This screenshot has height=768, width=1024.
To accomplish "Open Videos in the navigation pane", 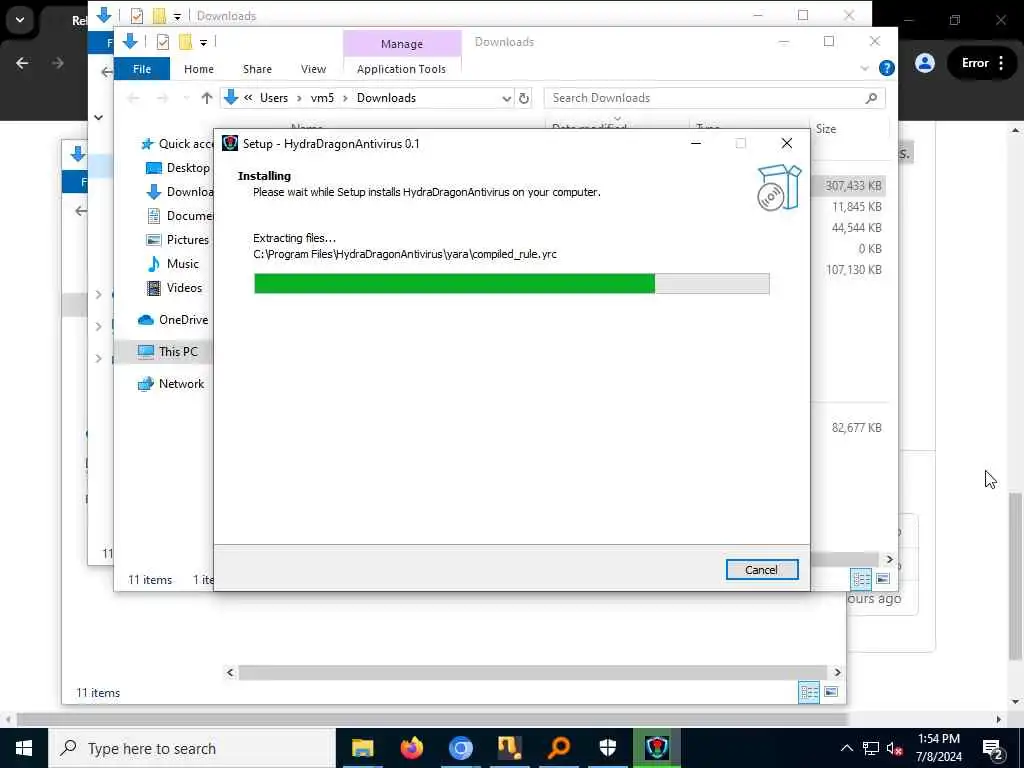I will 174,288.
